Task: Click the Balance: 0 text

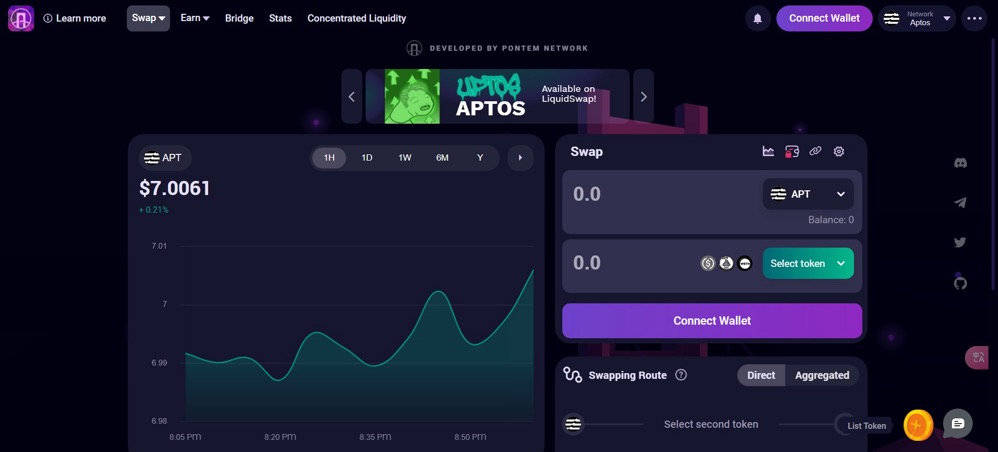Action: 831,220
